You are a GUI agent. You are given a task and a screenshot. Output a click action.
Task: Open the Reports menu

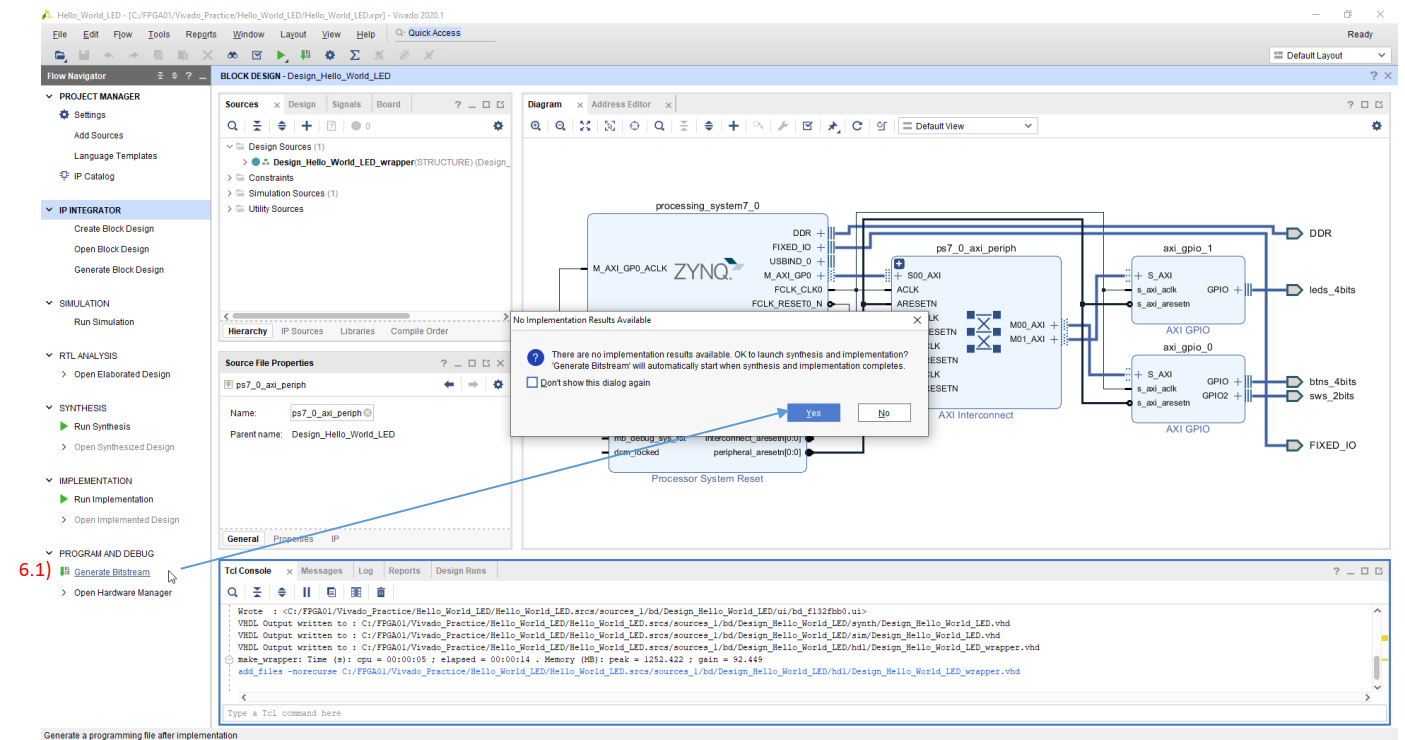[201, 34]
